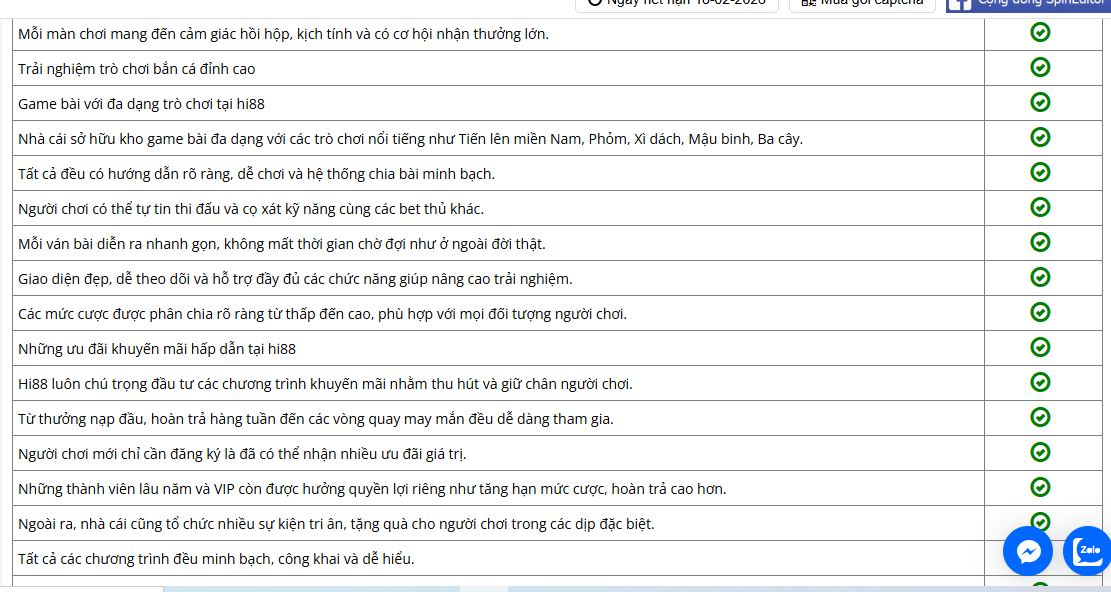Click the green check icon for 'Mỗi màn chơi mang đến' row

[1039, 33]
